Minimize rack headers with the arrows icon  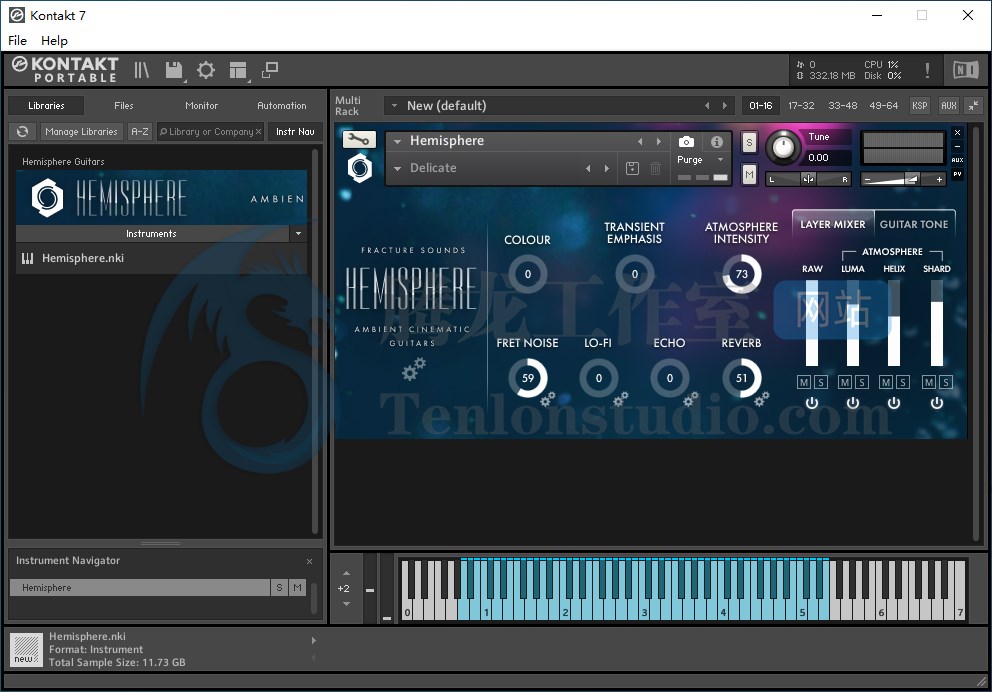coord(974,106)
